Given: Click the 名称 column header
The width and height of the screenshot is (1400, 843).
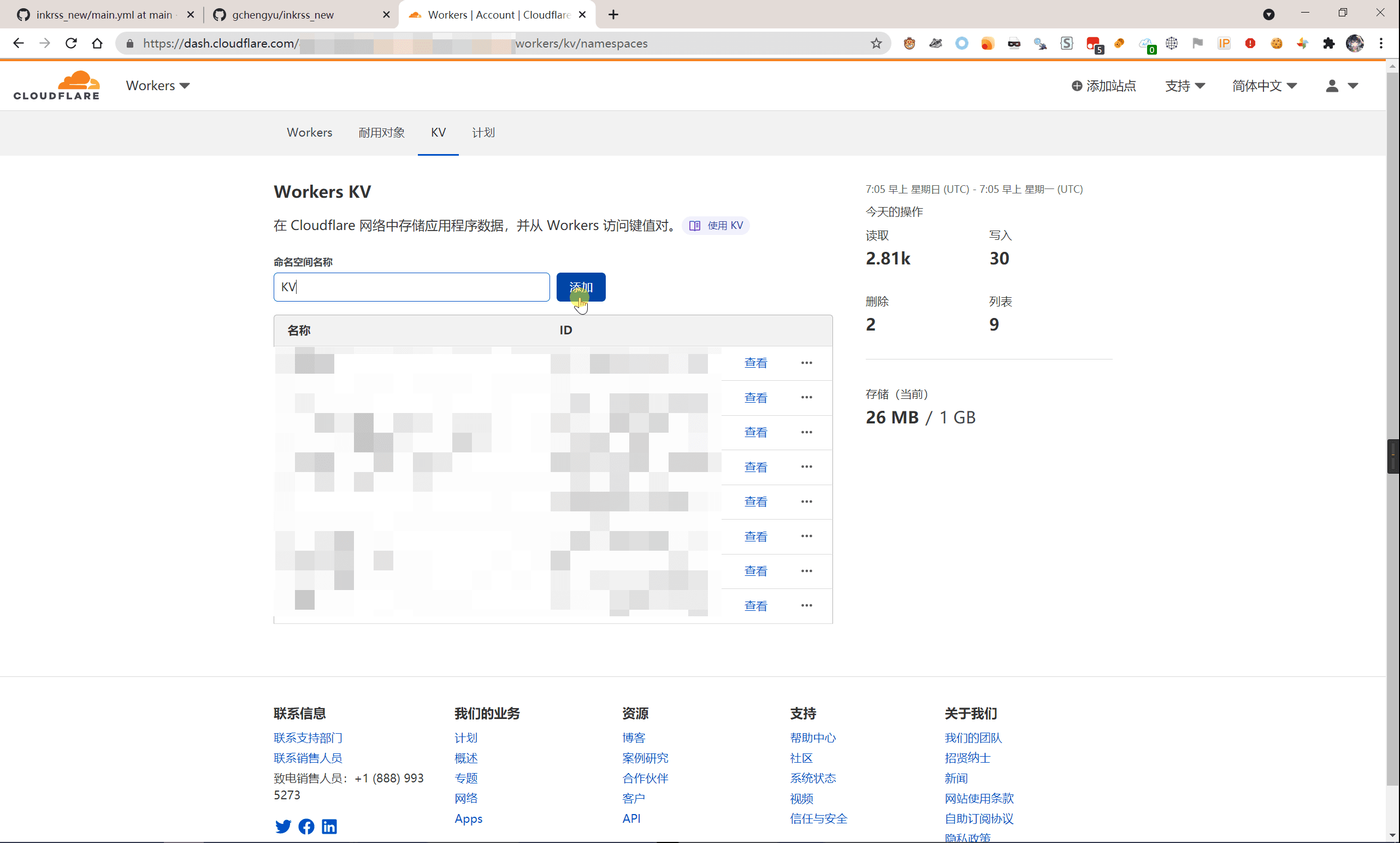Looking at the screenshot, I should [299, 330].
